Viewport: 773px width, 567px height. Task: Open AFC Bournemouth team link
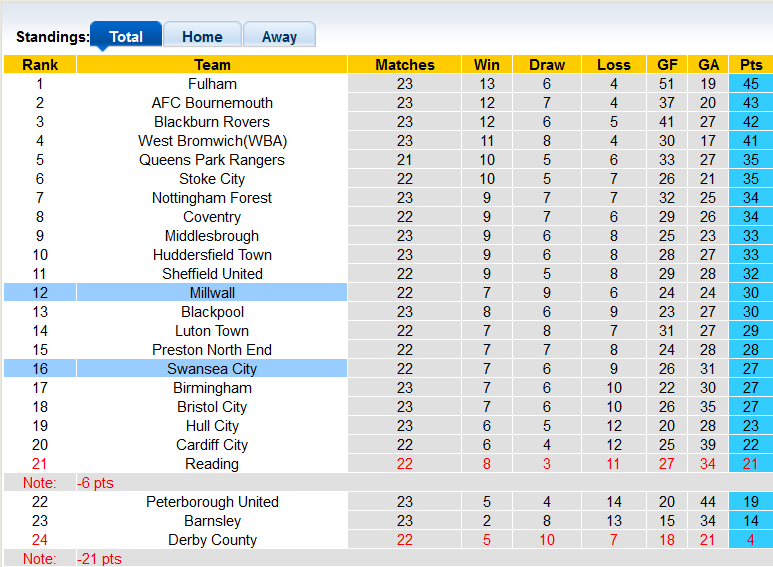pos(212,103)
